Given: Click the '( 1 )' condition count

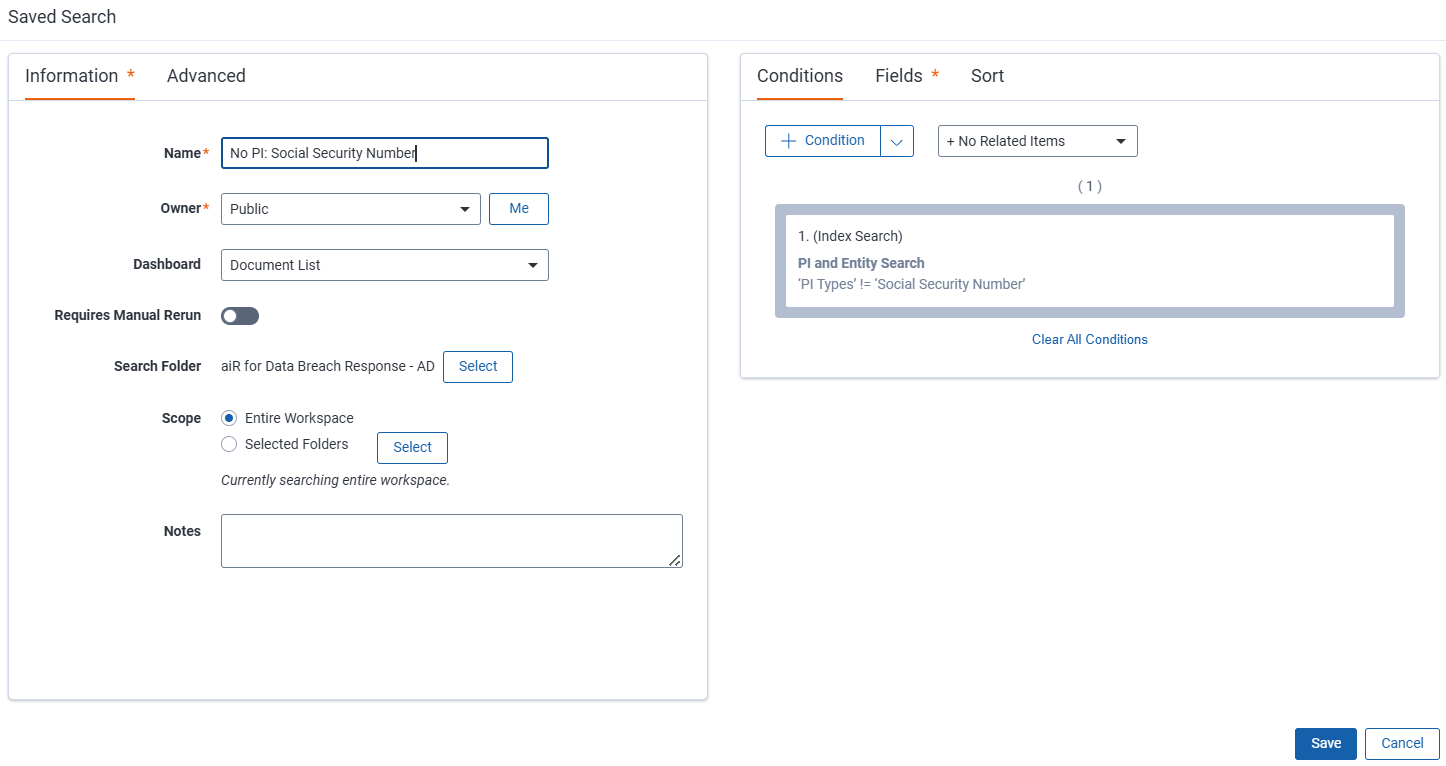Looking at the screenshot, I should pos(1090,186).
